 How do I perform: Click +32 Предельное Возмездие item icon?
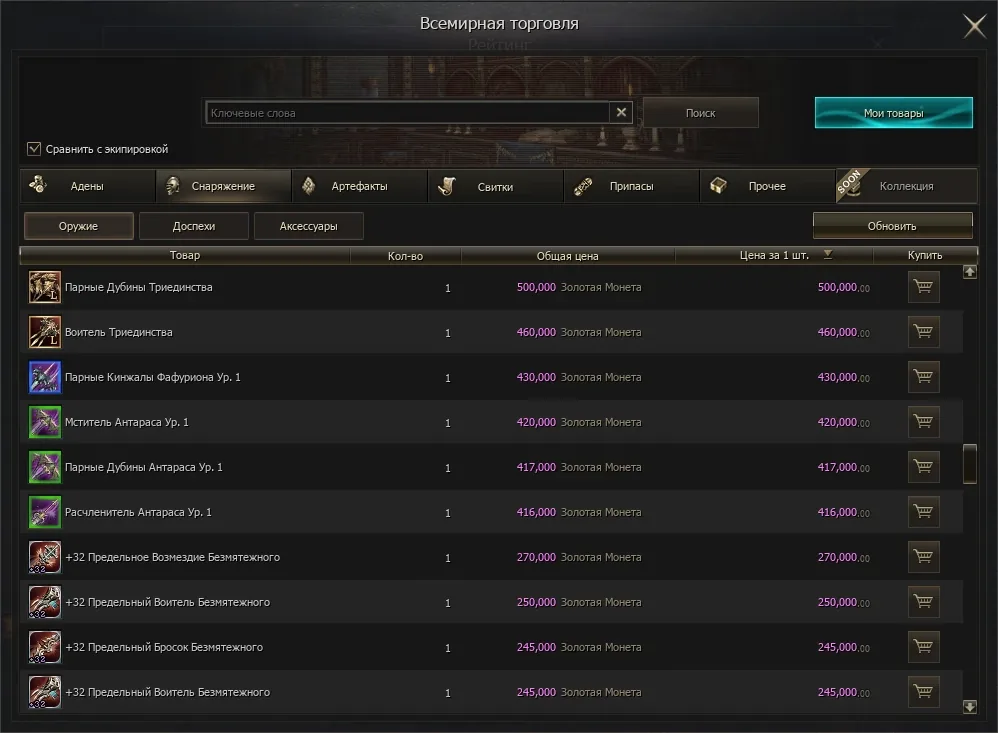pos(45,557)
